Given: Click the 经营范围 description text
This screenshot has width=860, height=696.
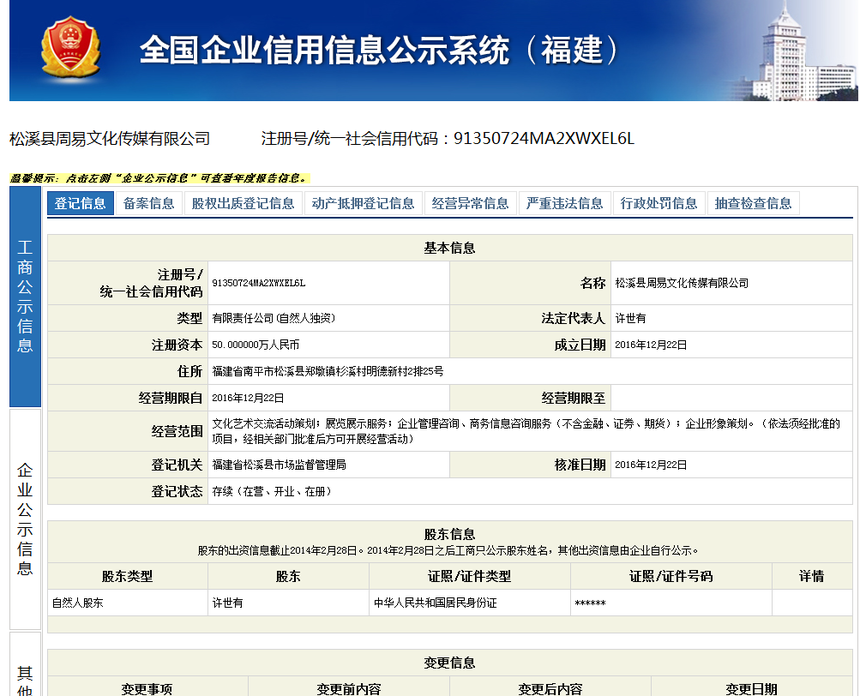Looking at the screenshot, I should [x=526, y=431].
